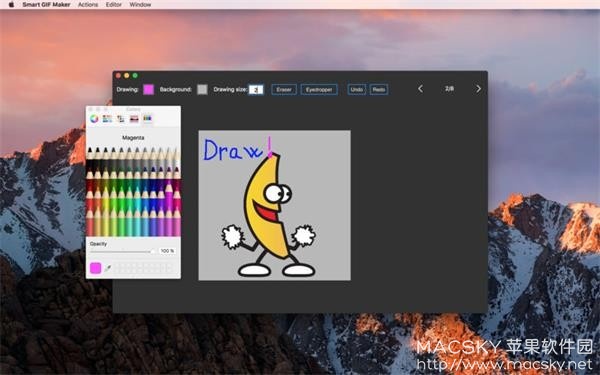Go to the previous frame arrow
This screenshot has width=600, height=375.
420,89
